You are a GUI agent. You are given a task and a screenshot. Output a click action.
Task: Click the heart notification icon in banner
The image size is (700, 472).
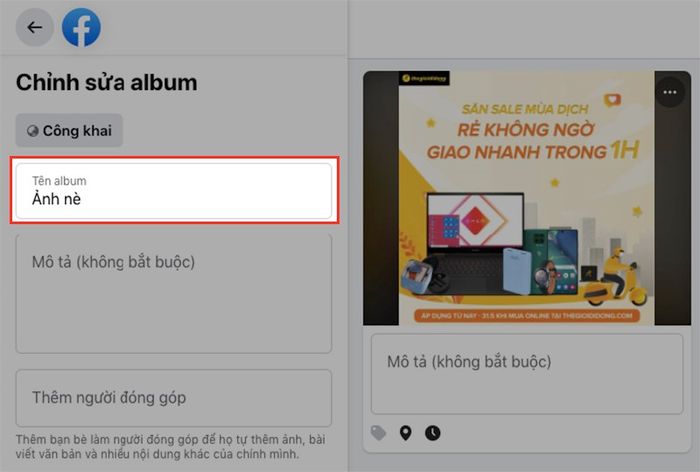tap(612, 100)
